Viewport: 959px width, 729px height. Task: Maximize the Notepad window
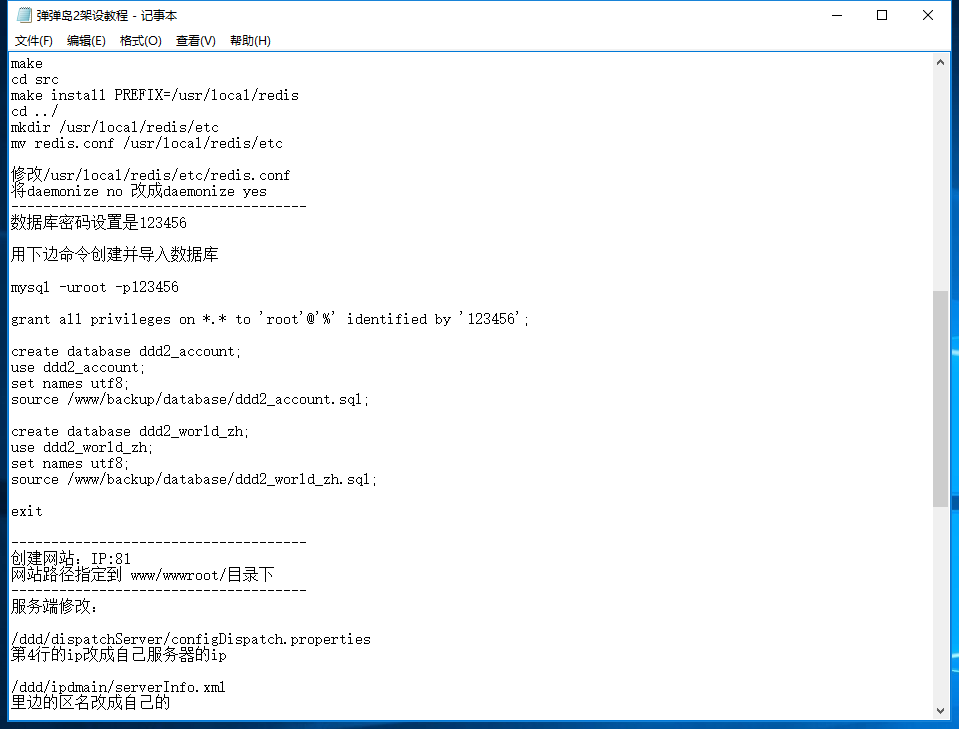(x=882, y=15)
